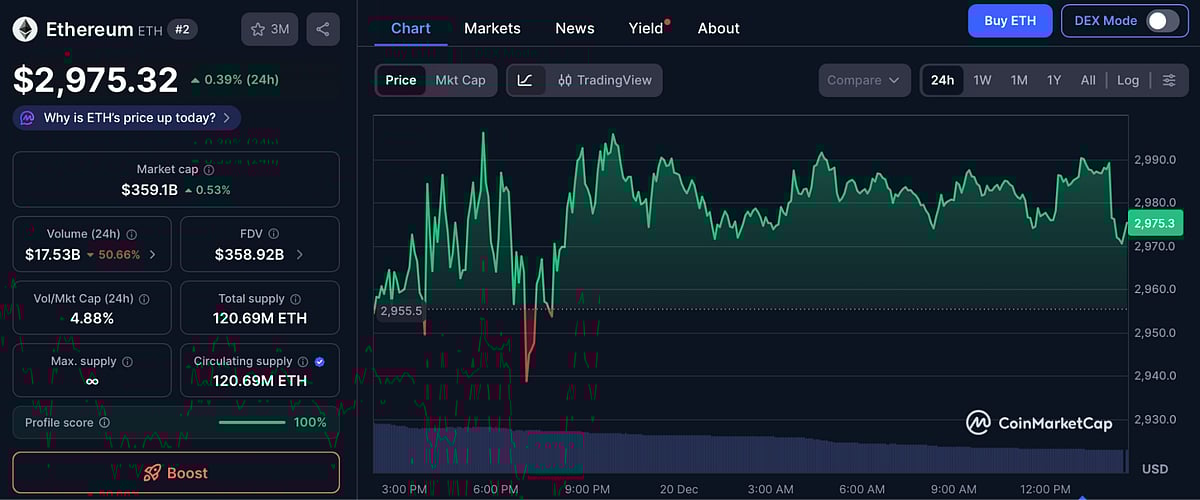
Task: Open chart settings sliders icon
Action: 1169,80
